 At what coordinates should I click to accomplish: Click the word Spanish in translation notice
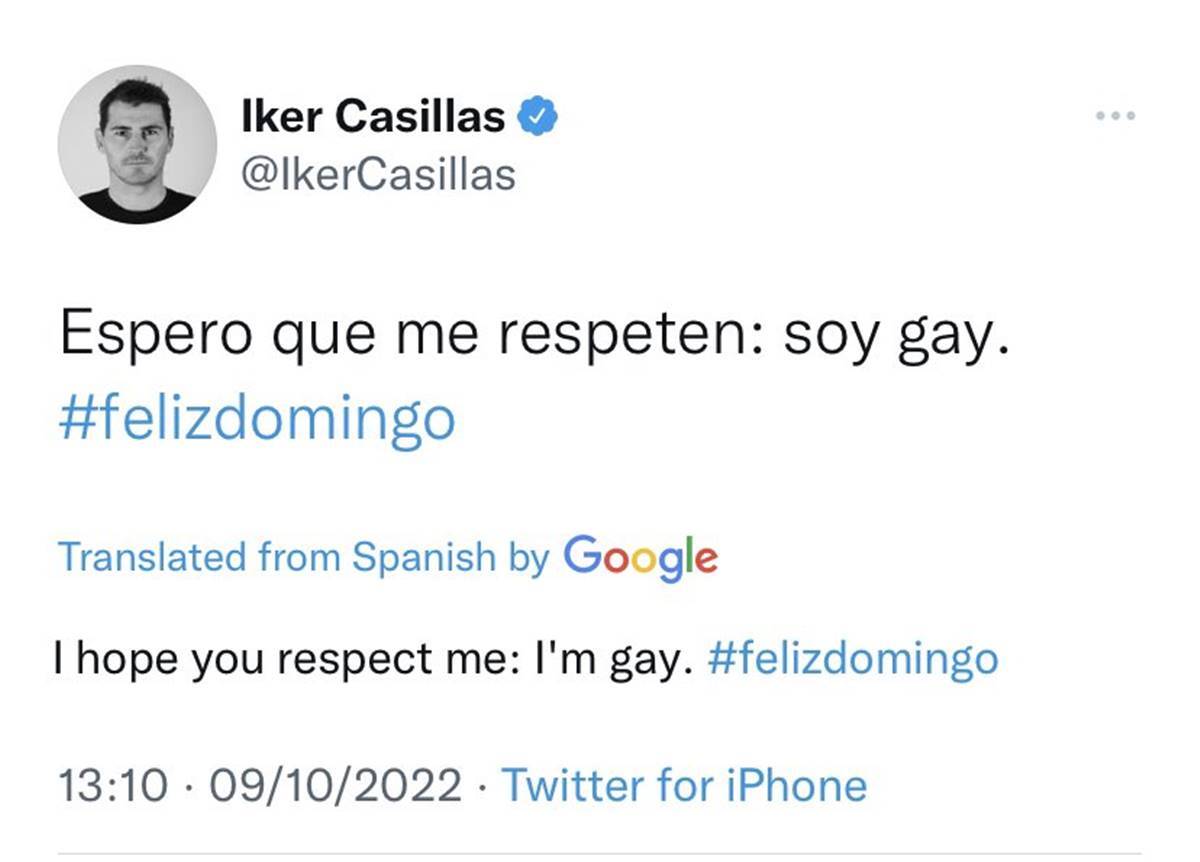click(x=423, y=557)
